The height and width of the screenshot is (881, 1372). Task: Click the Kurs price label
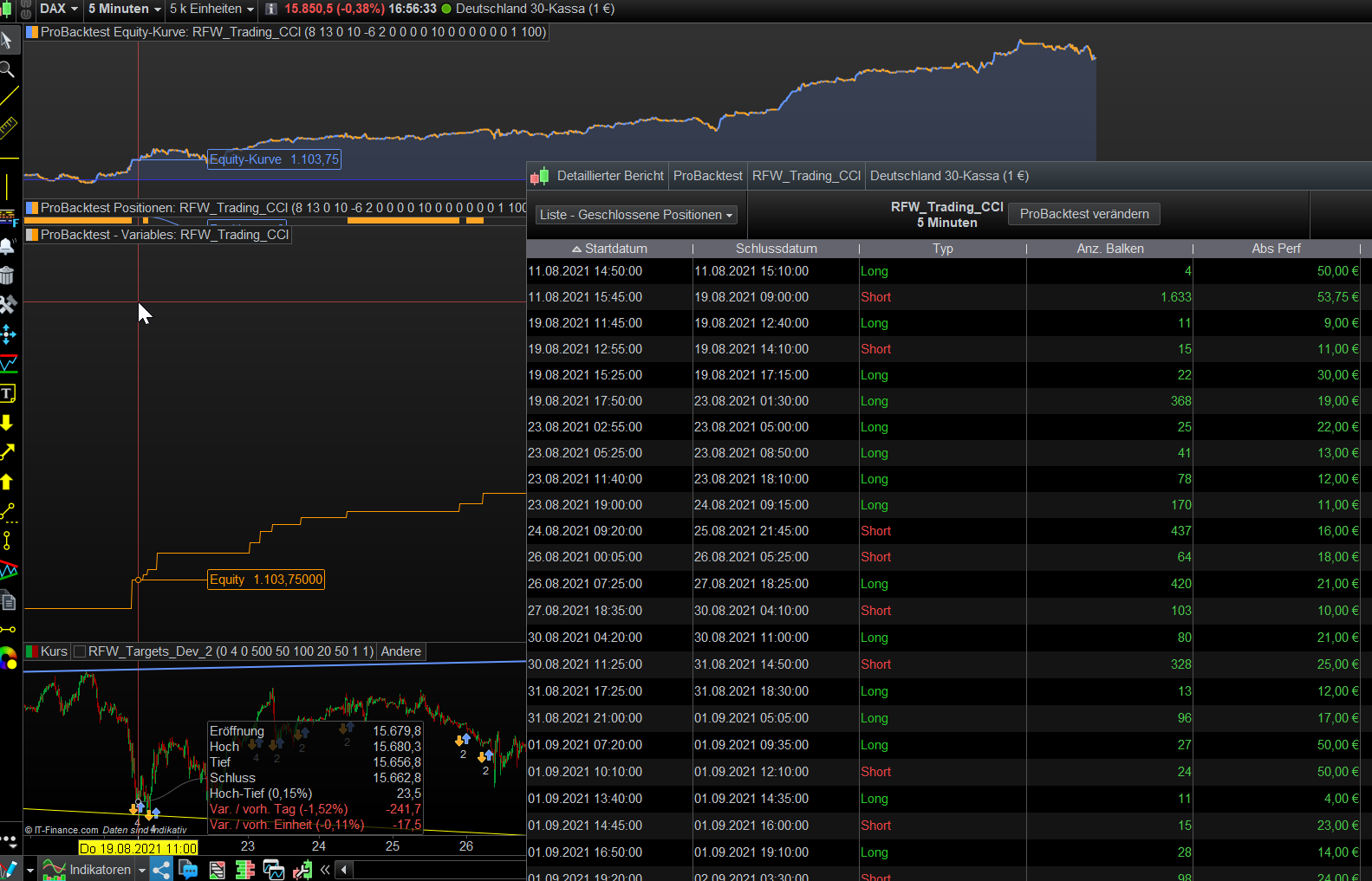[54, 651]
